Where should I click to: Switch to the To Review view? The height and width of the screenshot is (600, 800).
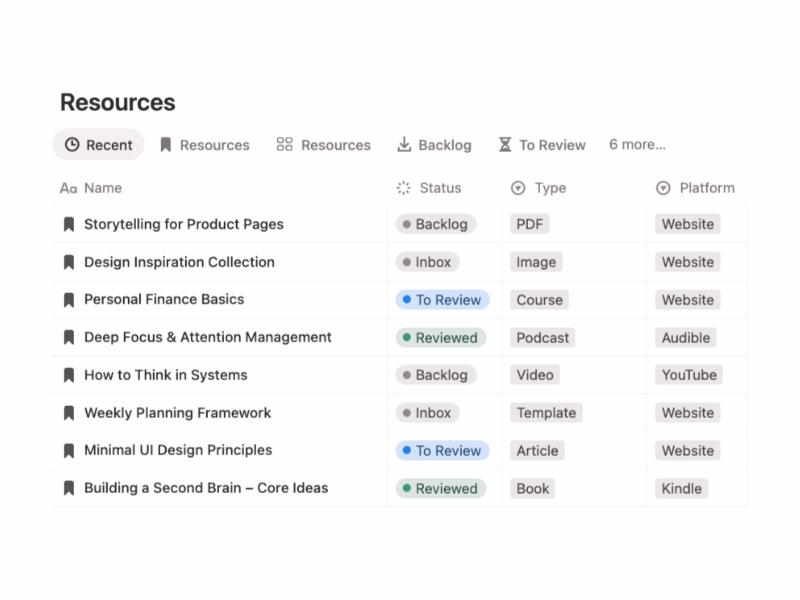pyautogui.click(x=551, y=145)
